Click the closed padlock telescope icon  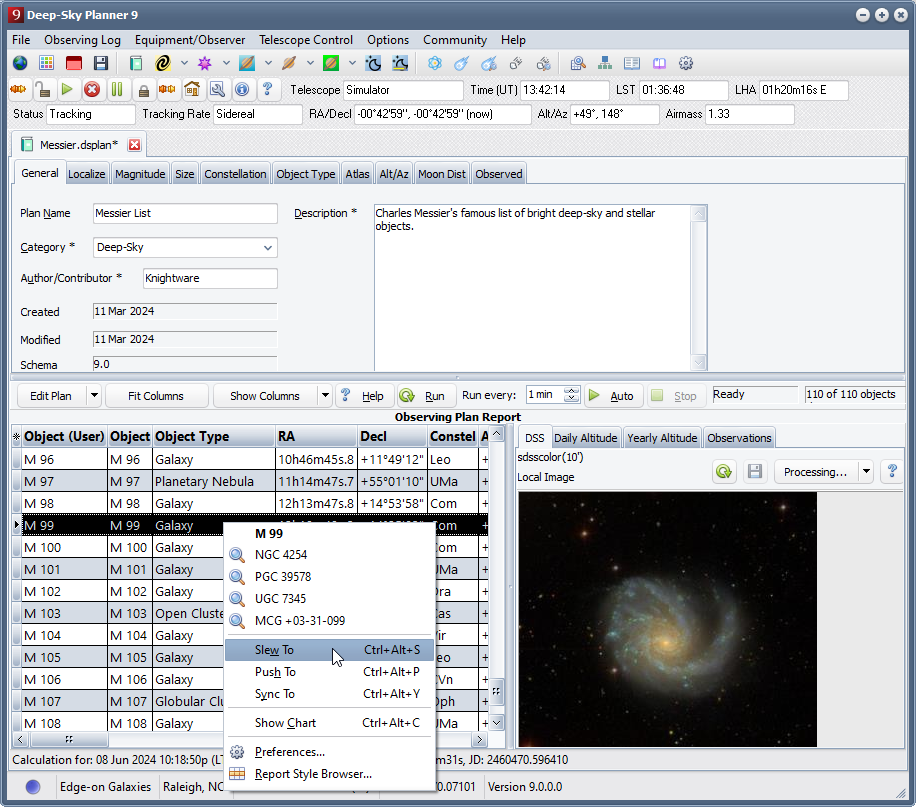pyautogui.click(x=144, y=90)
